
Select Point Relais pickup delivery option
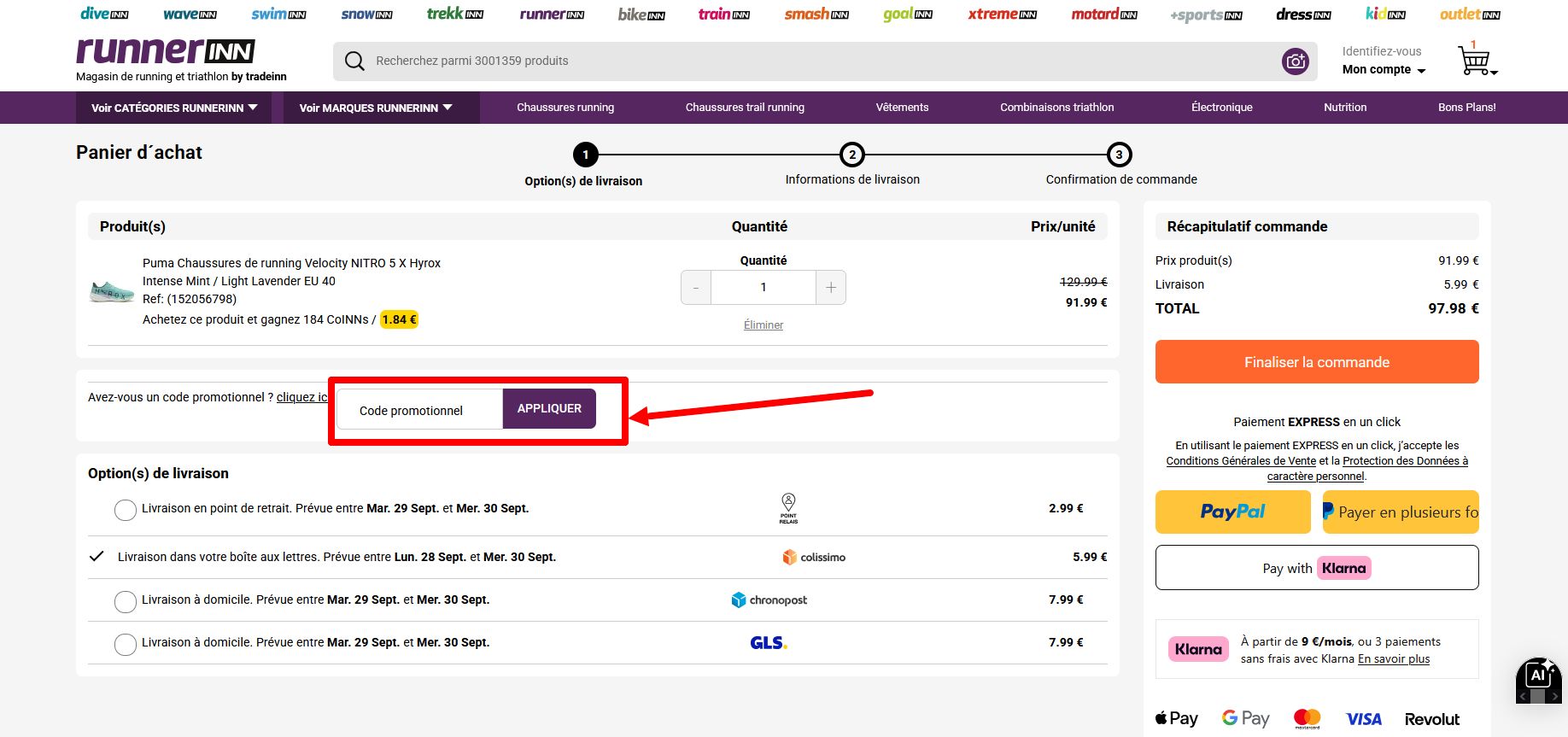tap(126, 510)
